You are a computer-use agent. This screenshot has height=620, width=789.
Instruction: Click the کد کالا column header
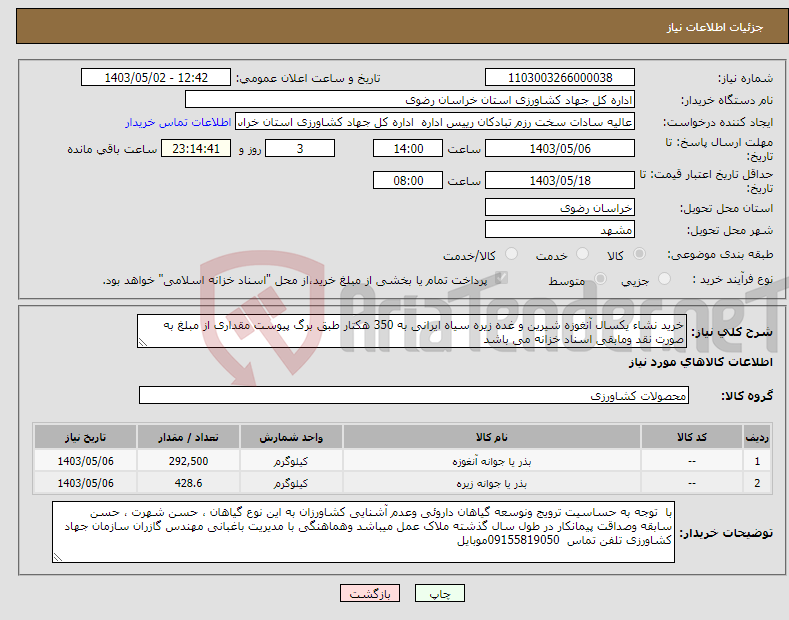point(692,437)
